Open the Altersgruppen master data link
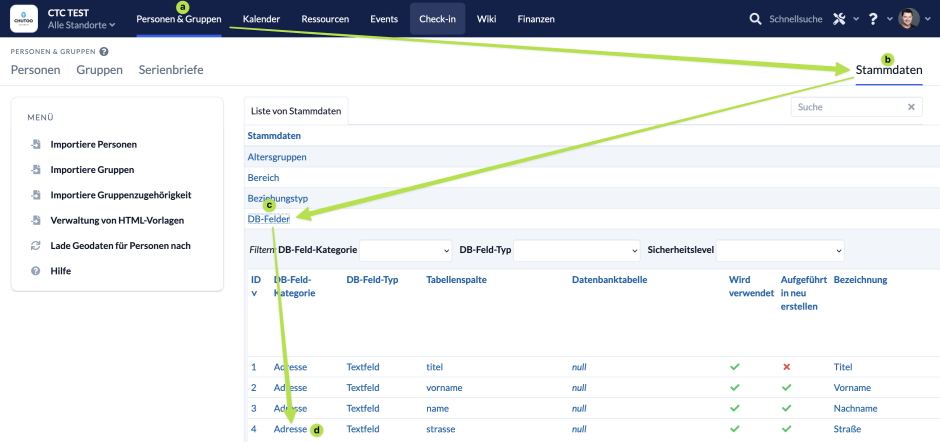The image size is (940, 442). click(277, 157)
